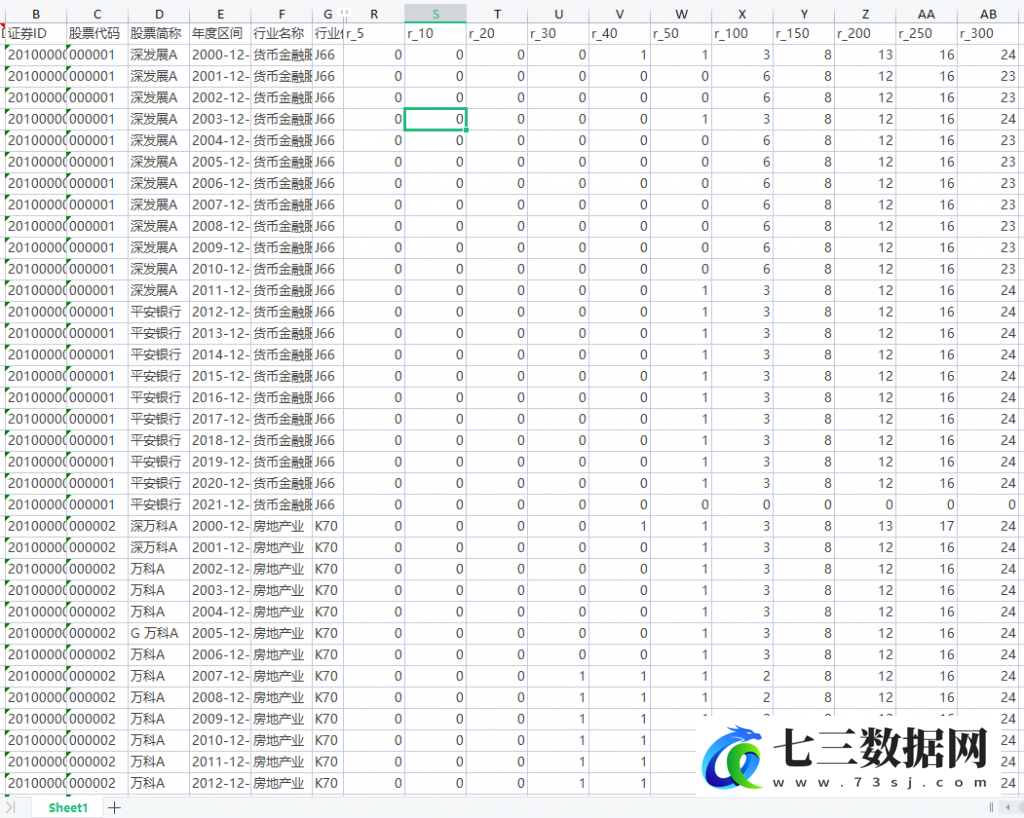Click the r_30 header cell
The height and width of the screenshot is (818, 1024).
(x=558, y=33)
